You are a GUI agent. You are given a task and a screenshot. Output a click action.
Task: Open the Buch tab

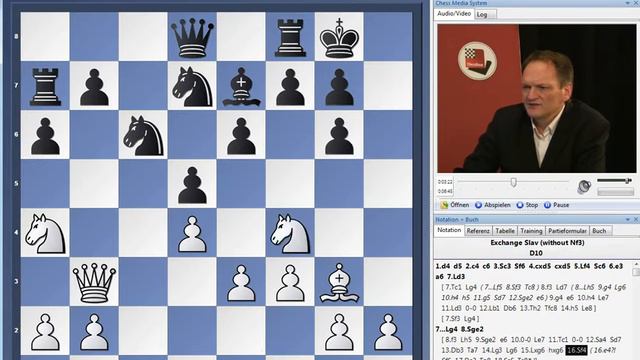pos(600,231)
